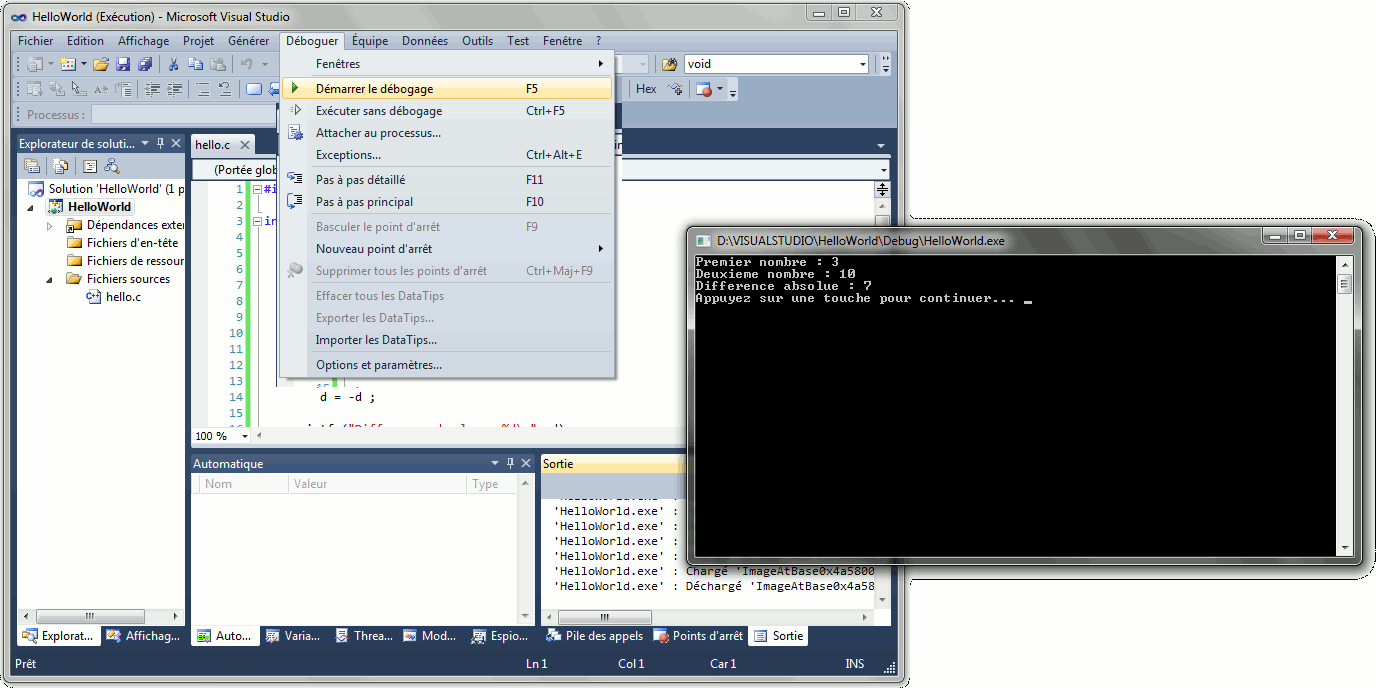
Task: Open the Add New Item dropdown arrow
Action: (84, 64)
